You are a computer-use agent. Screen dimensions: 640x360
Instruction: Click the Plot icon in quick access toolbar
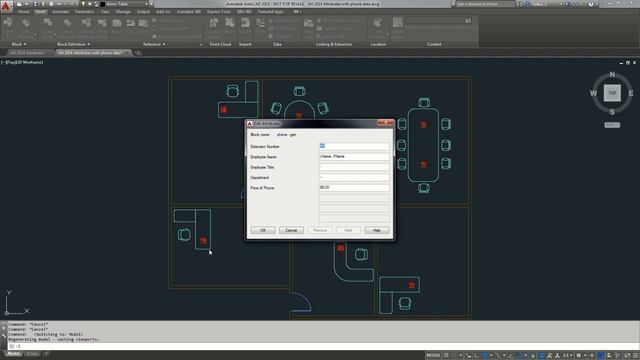tap(51, 4)
